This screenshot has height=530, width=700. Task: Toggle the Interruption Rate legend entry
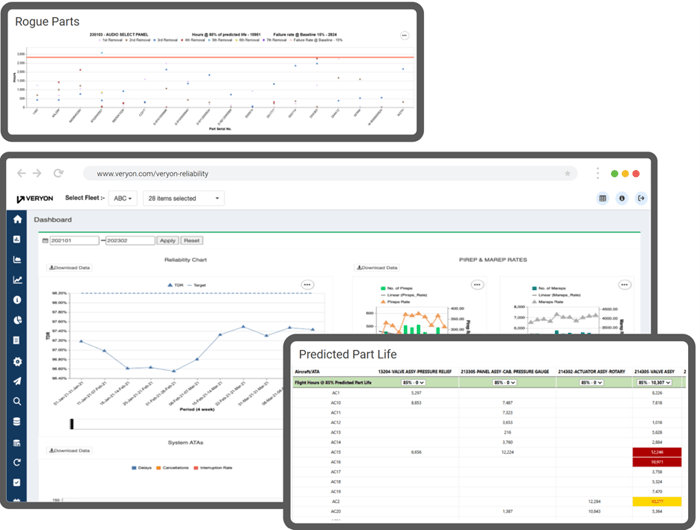212,468
